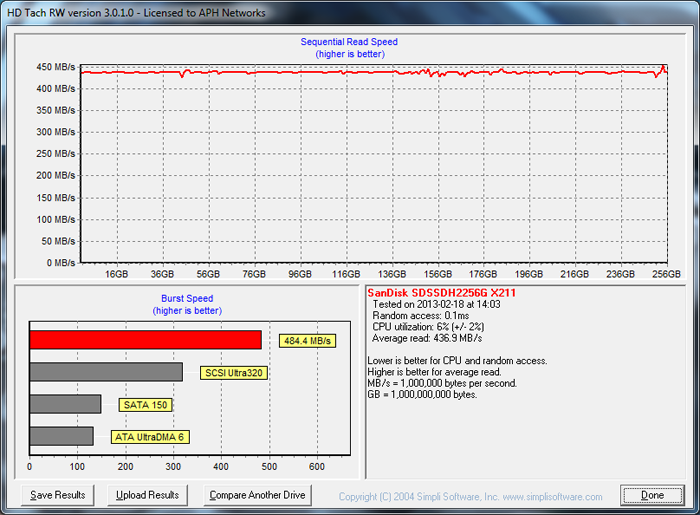This screenshot has width=700, height=515.
Task: Click the SCSI Ultra320 yellow label
Action: pyautogui.click(x=235, y=373)
